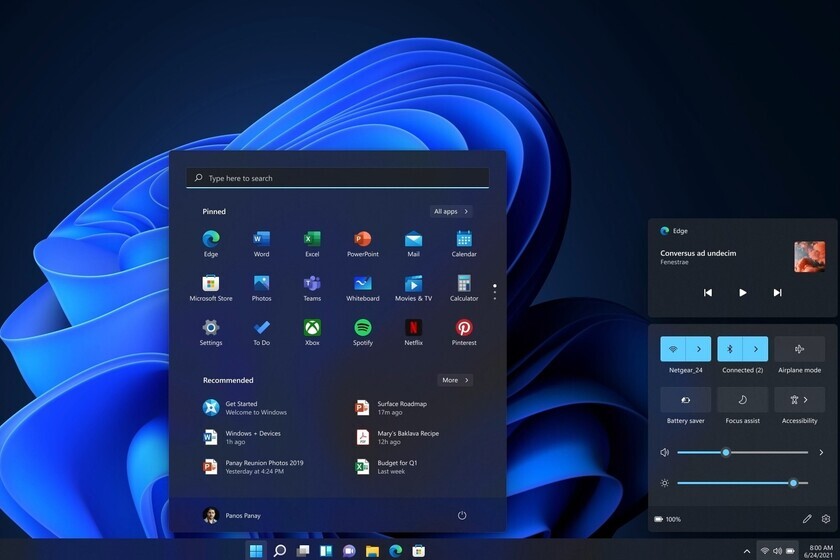The image size is (840, 560).
Task: Click the 100% battery indicator
Action: click(668, 519)
